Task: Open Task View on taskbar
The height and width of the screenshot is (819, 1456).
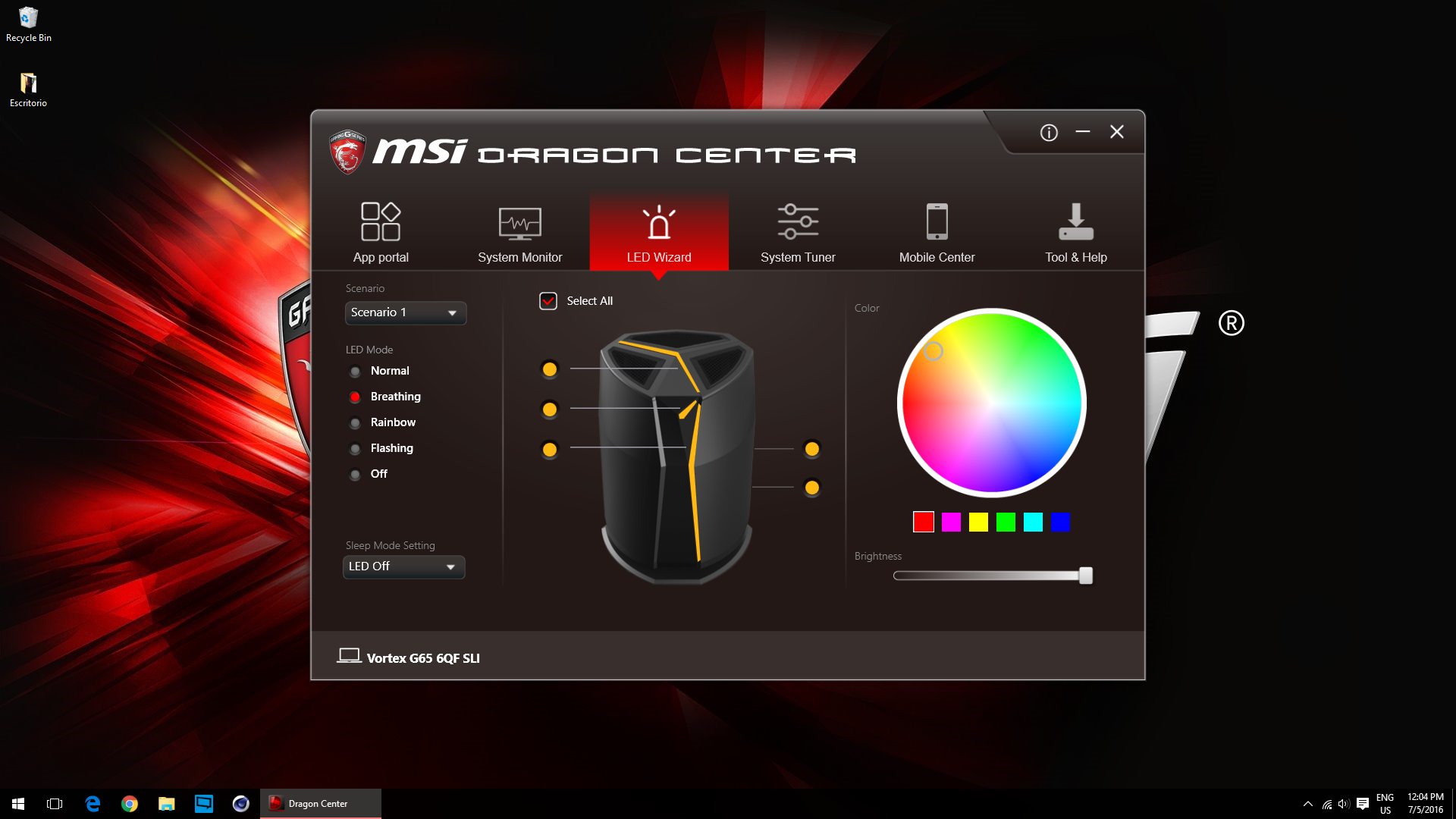Action: (x=55, y=804)
